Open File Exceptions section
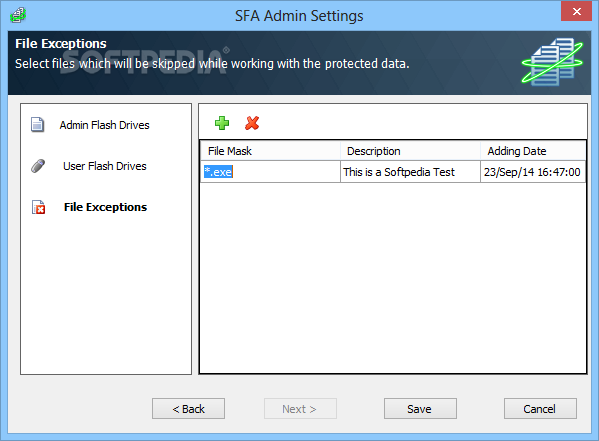 (x=105, y=207)
